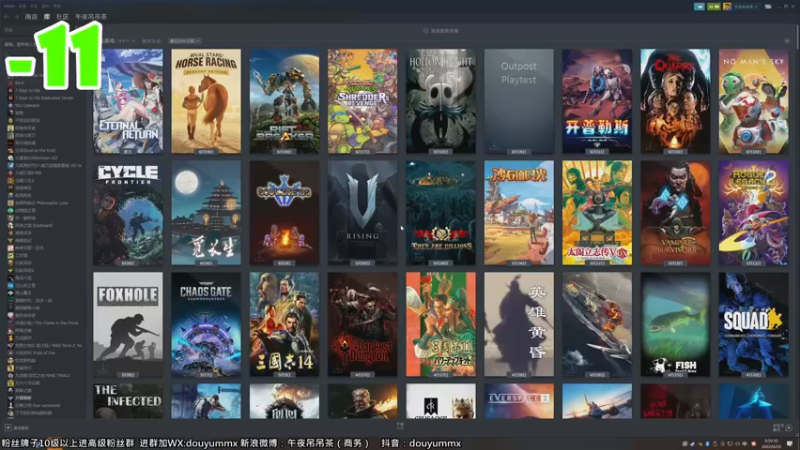800x450 pixels.
Task: Open the Big Picture mode icon
Action: (768, 7)
